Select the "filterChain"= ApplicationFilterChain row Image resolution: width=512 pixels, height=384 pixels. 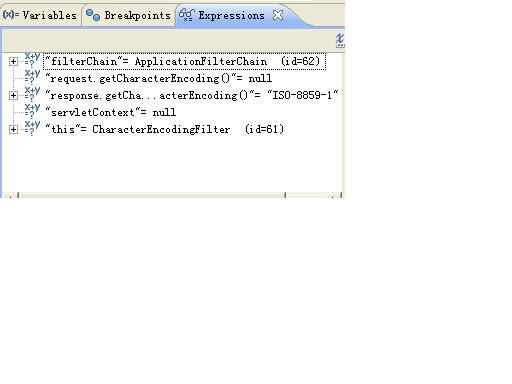point(184,62)
